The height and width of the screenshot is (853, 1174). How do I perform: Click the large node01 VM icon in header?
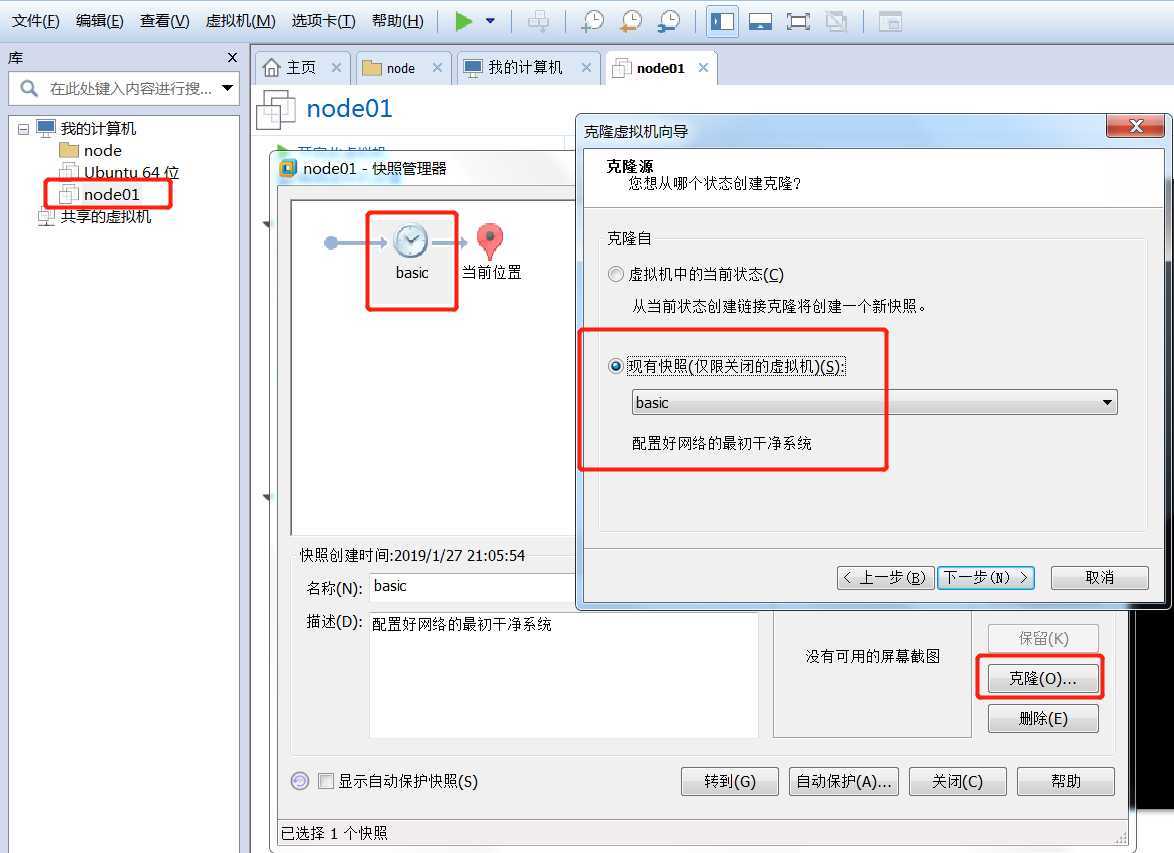point(276,109)
